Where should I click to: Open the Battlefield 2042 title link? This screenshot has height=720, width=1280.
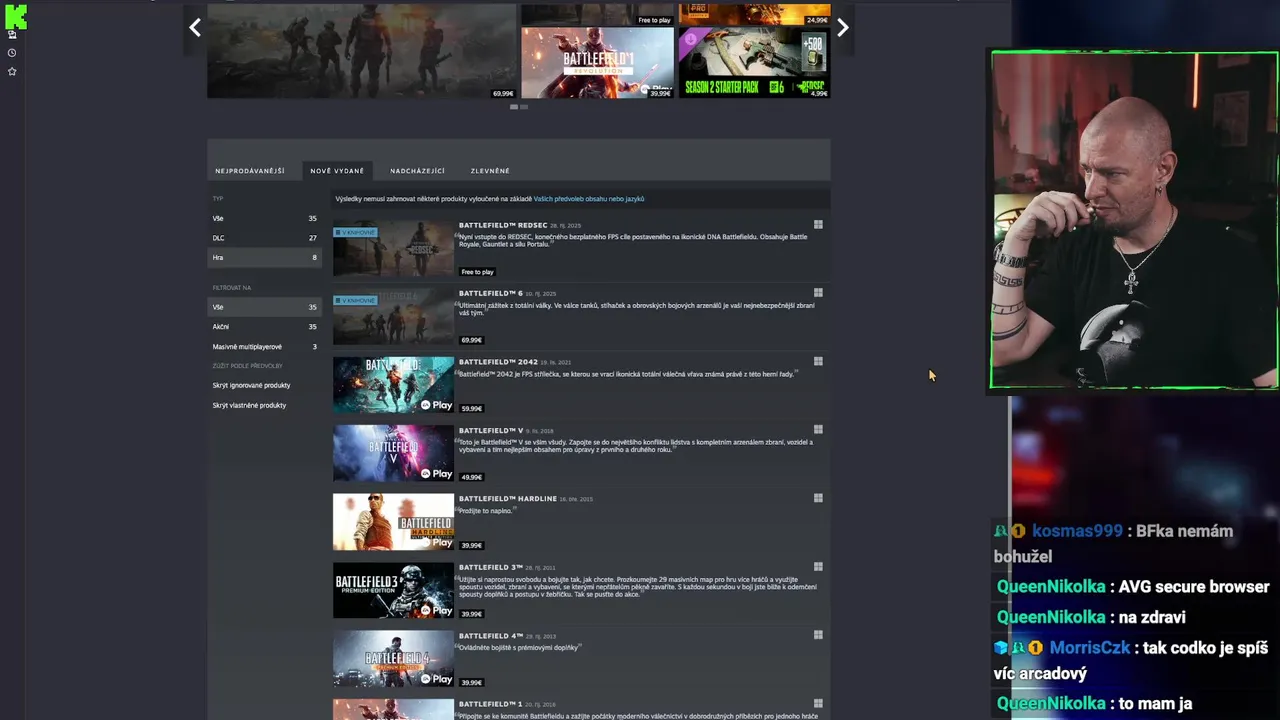point(498,362)
